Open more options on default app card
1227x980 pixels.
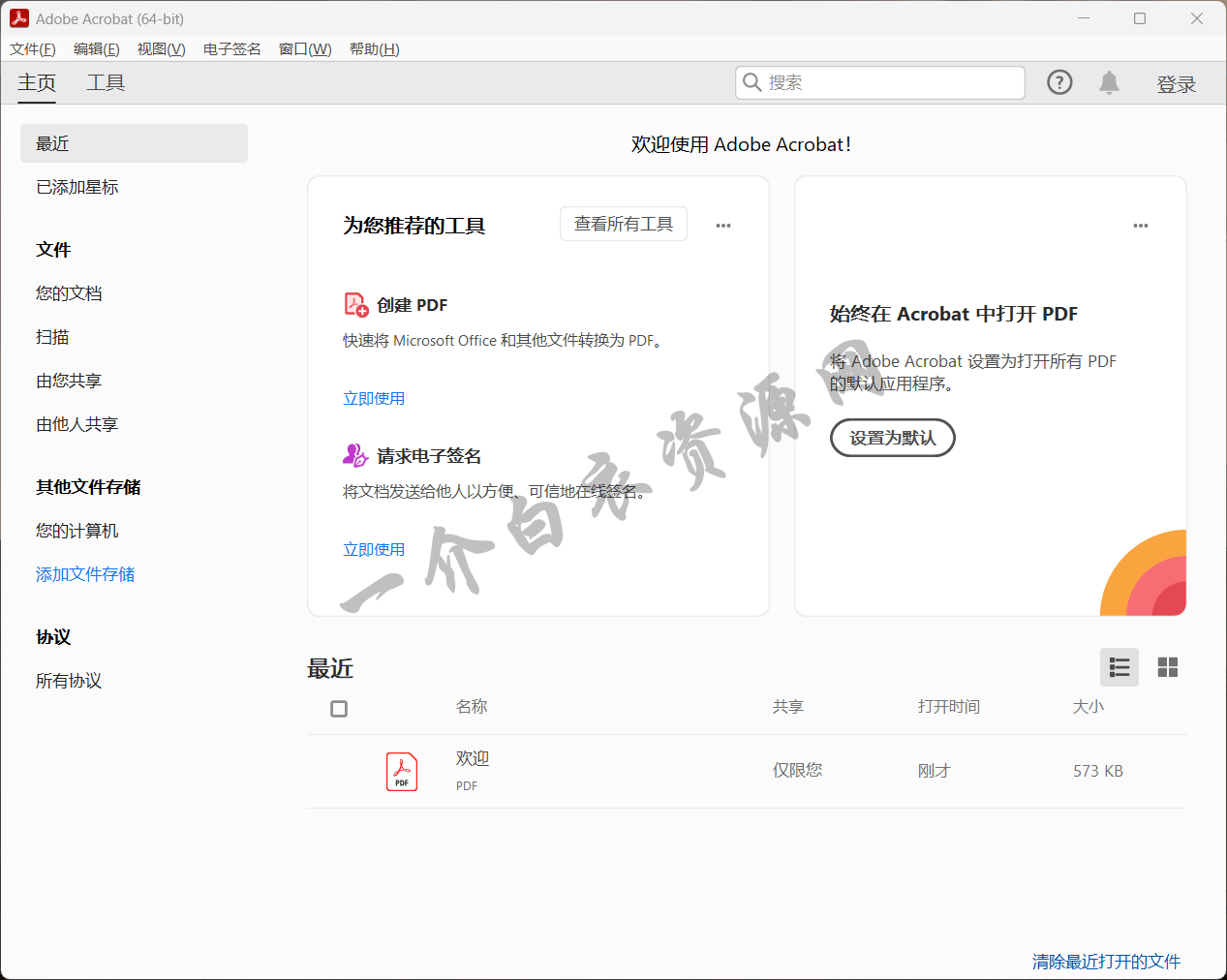pos(1141,226)
